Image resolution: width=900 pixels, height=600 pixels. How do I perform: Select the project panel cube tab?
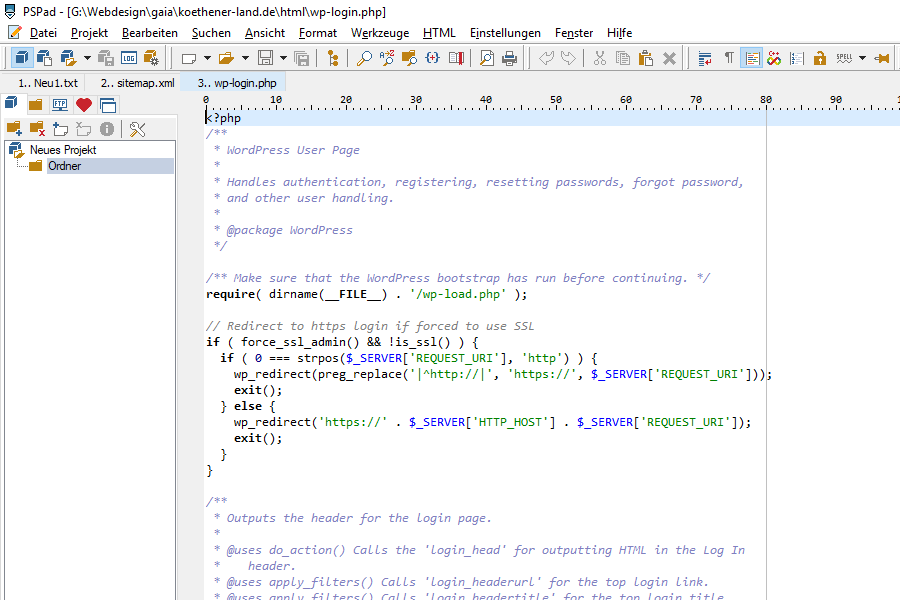[11, 104]
